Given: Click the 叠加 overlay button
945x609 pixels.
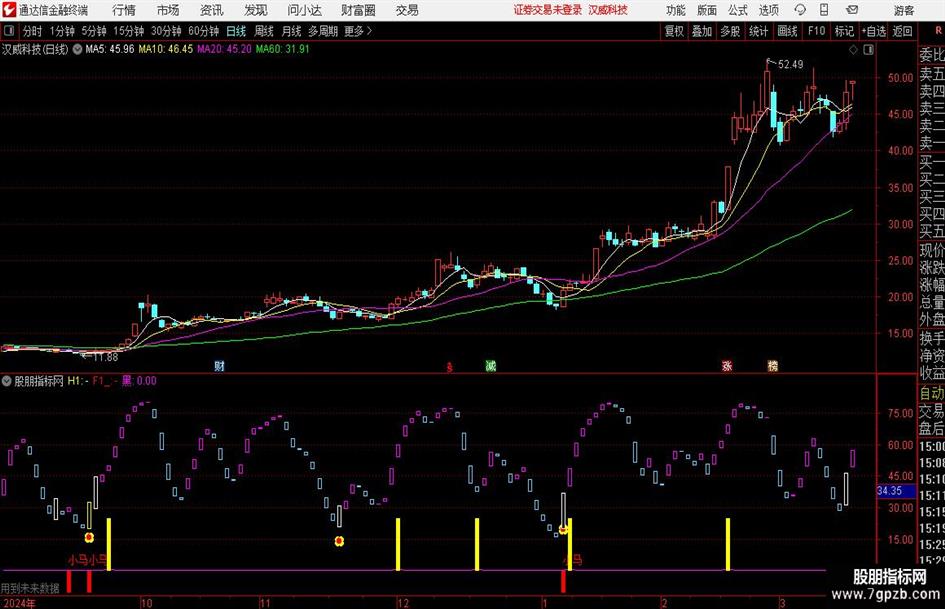Looking at the screenshot, I should pyautogui.click(x=702, y=31).
